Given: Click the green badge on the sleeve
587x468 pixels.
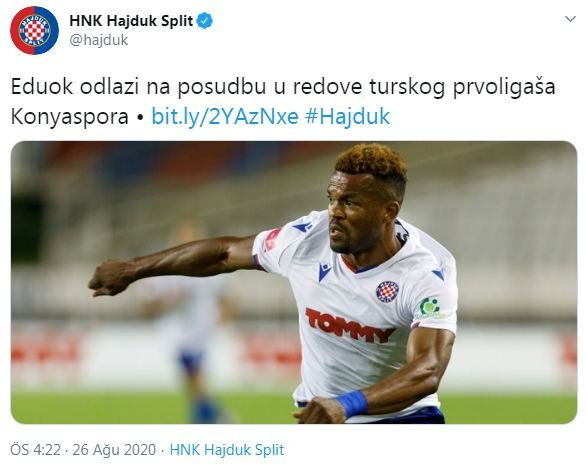Looking at the screenshot, I should click(429, 307).
